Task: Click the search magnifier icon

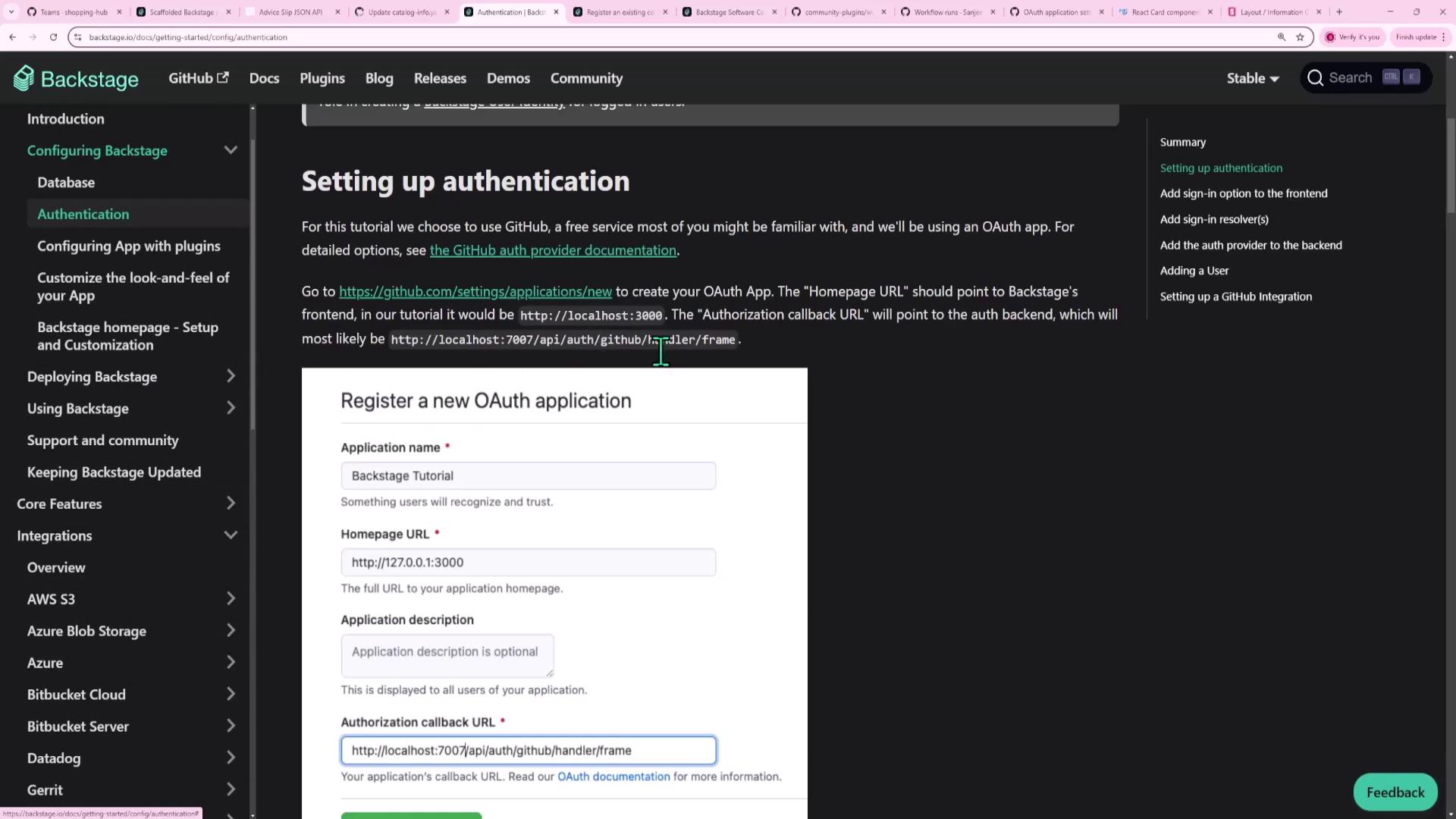Action: point(1316,78)
